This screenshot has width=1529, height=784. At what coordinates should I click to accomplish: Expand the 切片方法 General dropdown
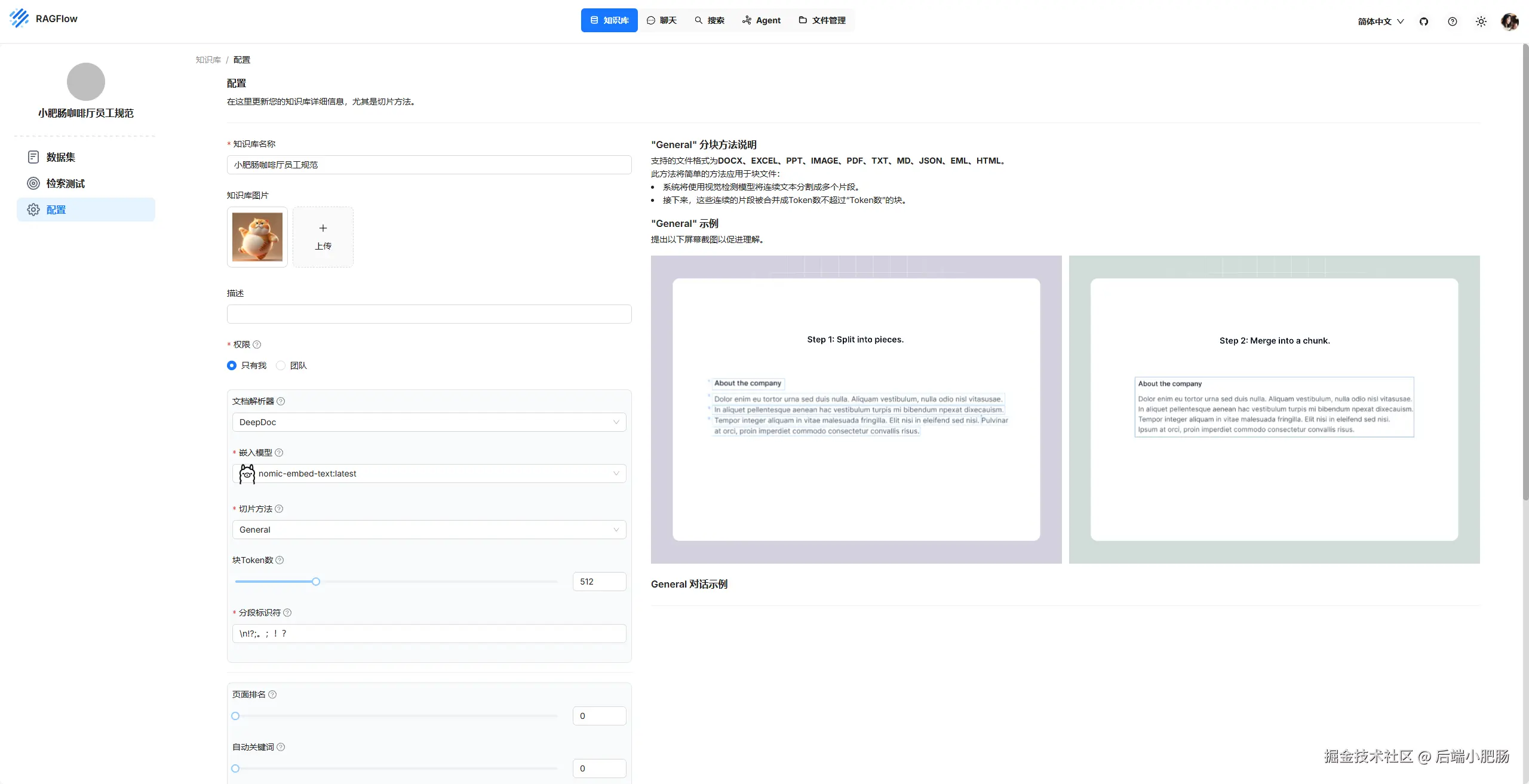coord(429,530)
